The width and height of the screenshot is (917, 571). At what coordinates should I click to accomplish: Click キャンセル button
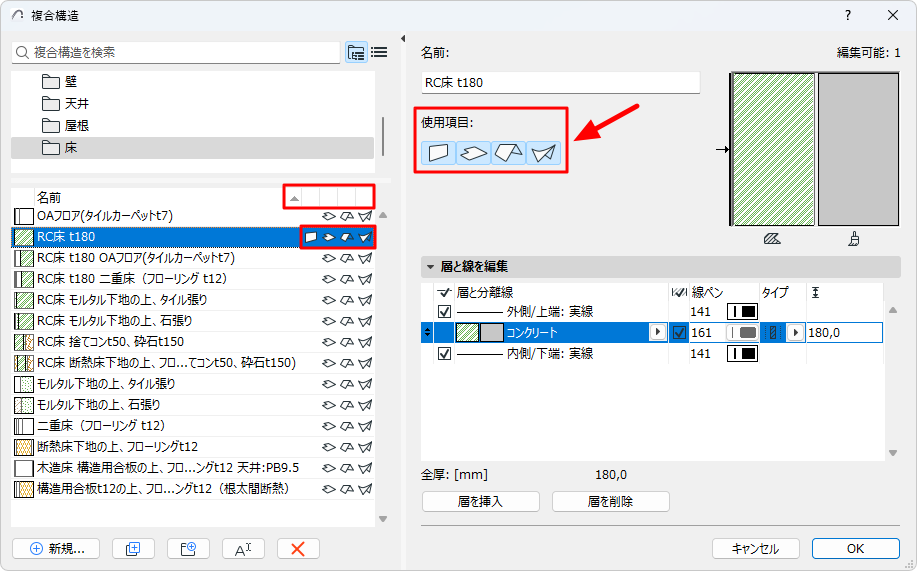pos(756,549)
